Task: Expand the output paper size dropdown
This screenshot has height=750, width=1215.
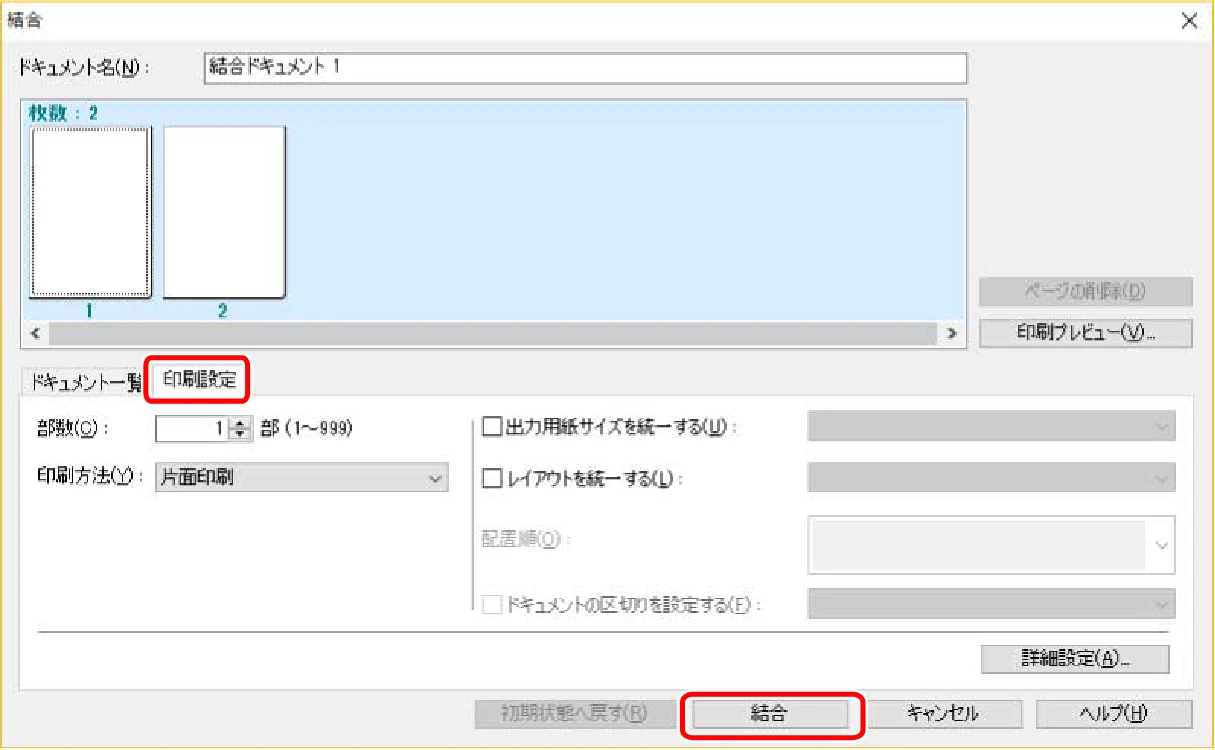Action: point(991,427)
